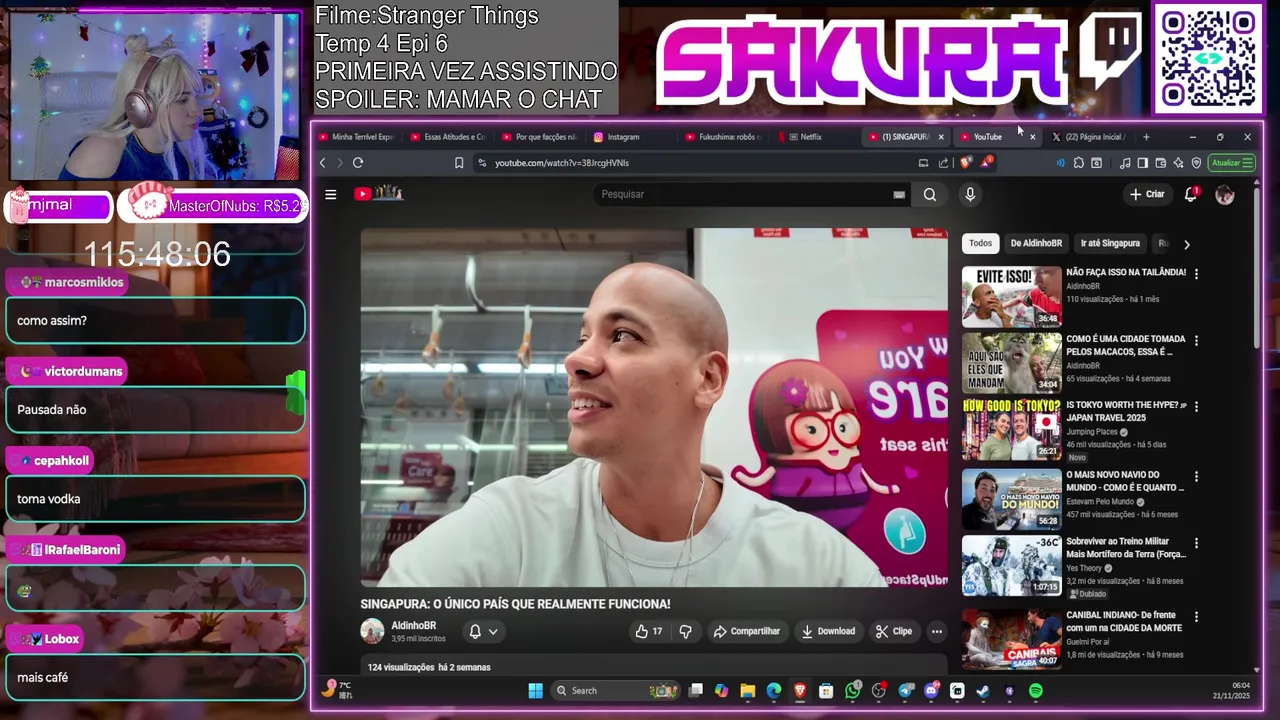
Task: Open AldinhoBR channel avatar
Action: pos(372,631)
